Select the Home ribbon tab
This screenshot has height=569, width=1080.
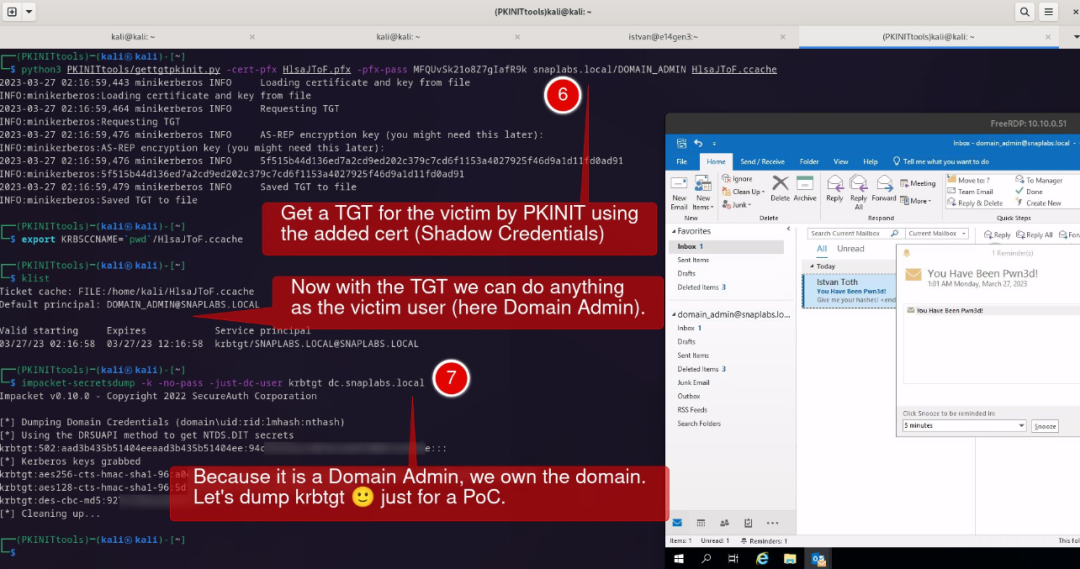pos(716,162)
